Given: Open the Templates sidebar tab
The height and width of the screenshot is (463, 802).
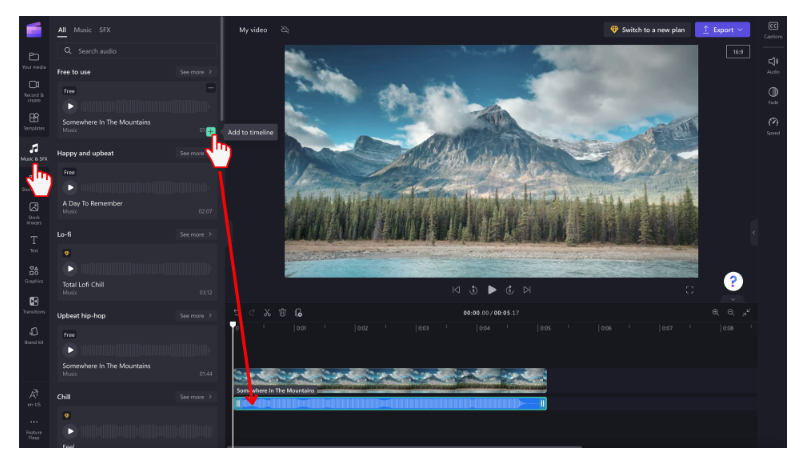Looking at the screenshot, I should coord(34,121).
